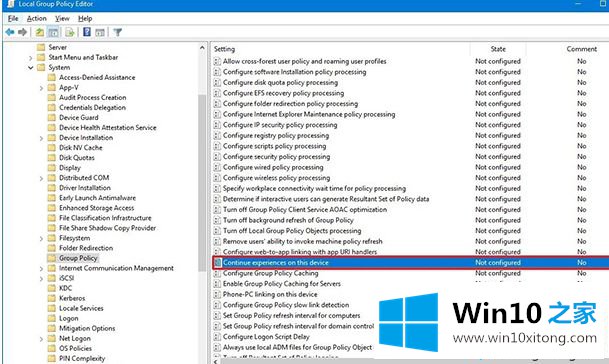Sort by the State column header
The width and height of the screenshot is (609, 364).
[498, 49]
